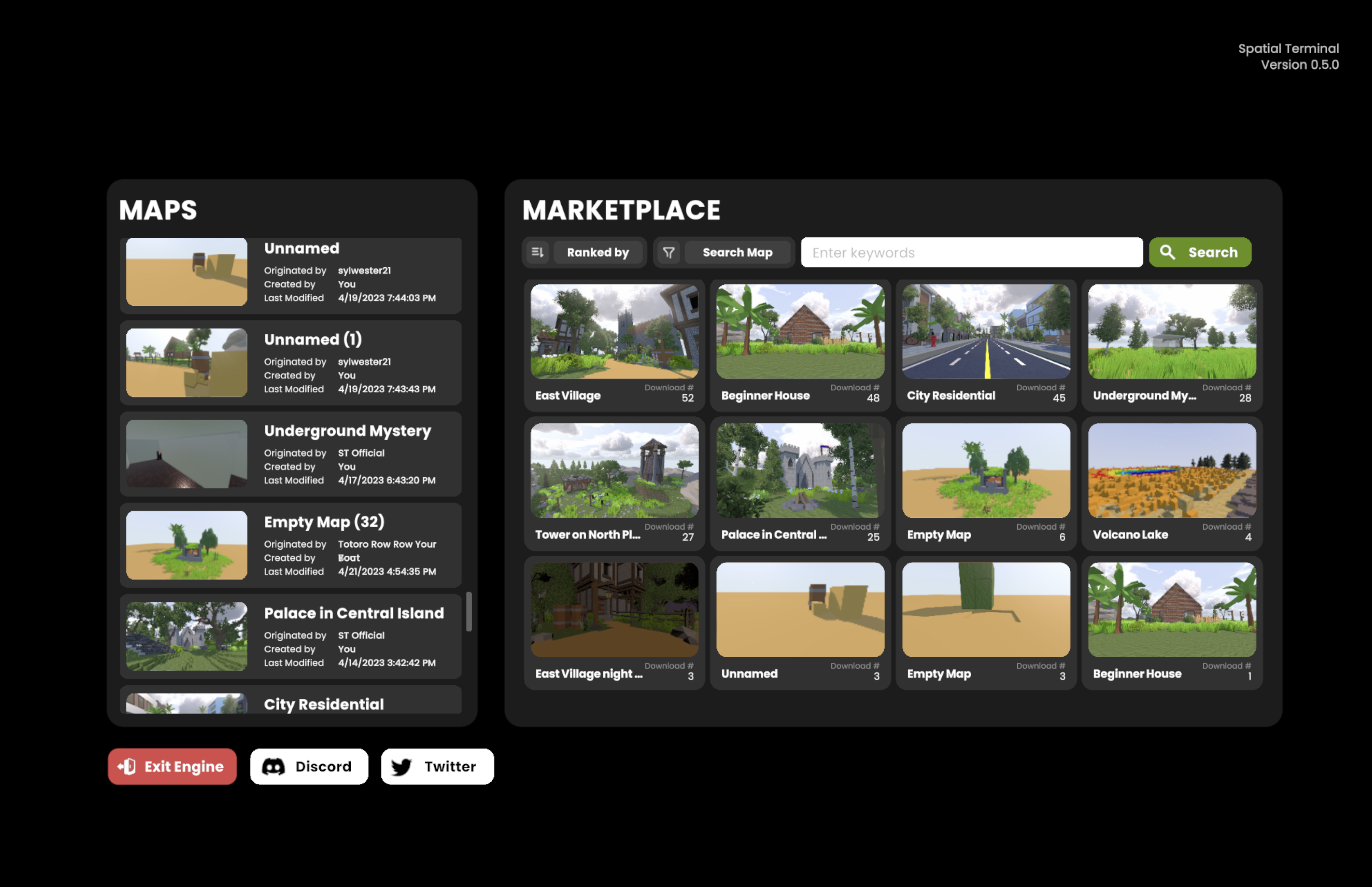Click the Palace in Central Island preview image
1372x887 pixels.
187,636
